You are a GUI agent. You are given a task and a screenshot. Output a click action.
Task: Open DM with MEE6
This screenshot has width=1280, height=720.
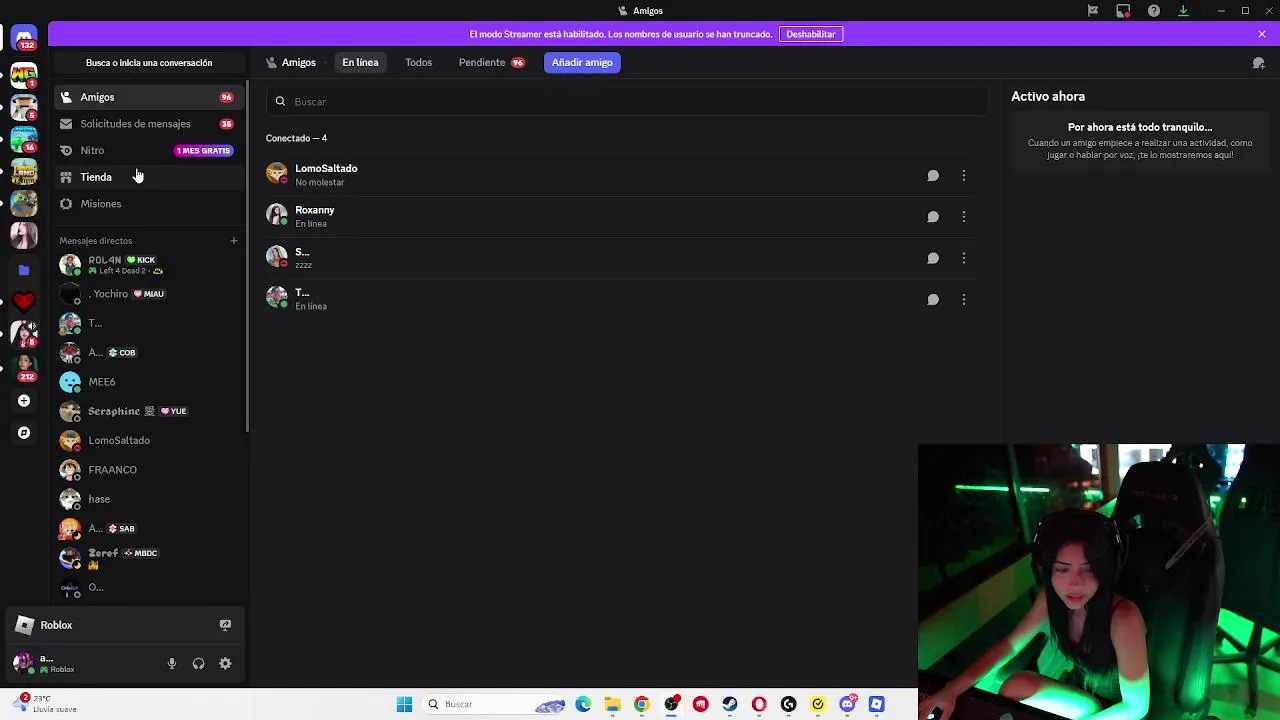(x=149, y=382)
